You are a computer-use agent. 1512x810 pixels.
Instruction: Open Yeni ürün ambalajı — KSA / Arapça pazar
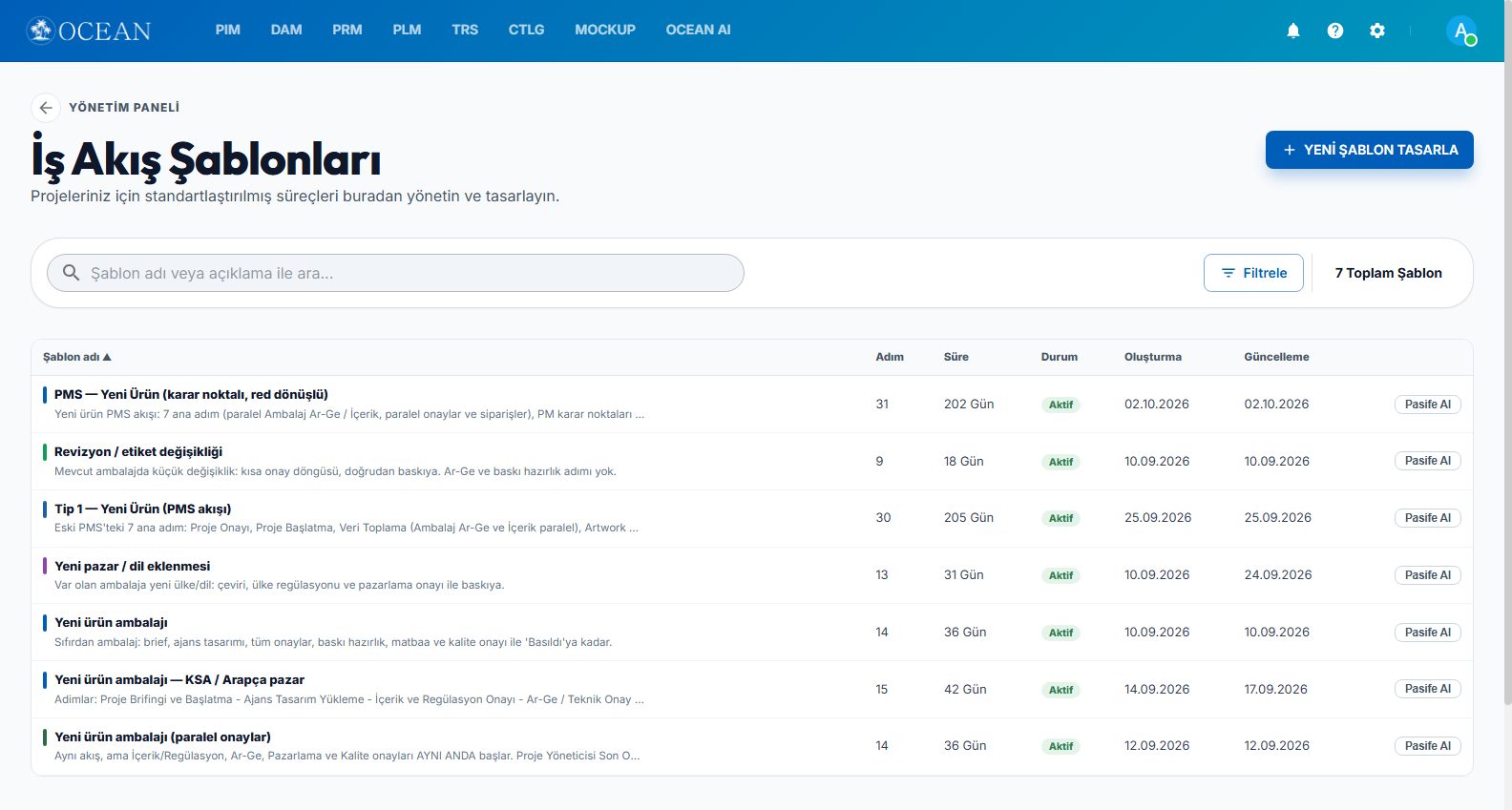point(179,679)
